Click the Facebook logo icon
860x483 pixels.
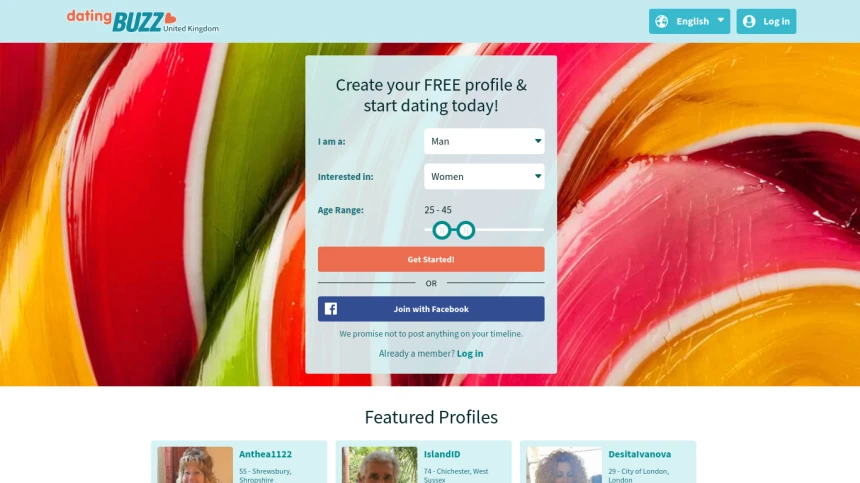tap(331, 309)
